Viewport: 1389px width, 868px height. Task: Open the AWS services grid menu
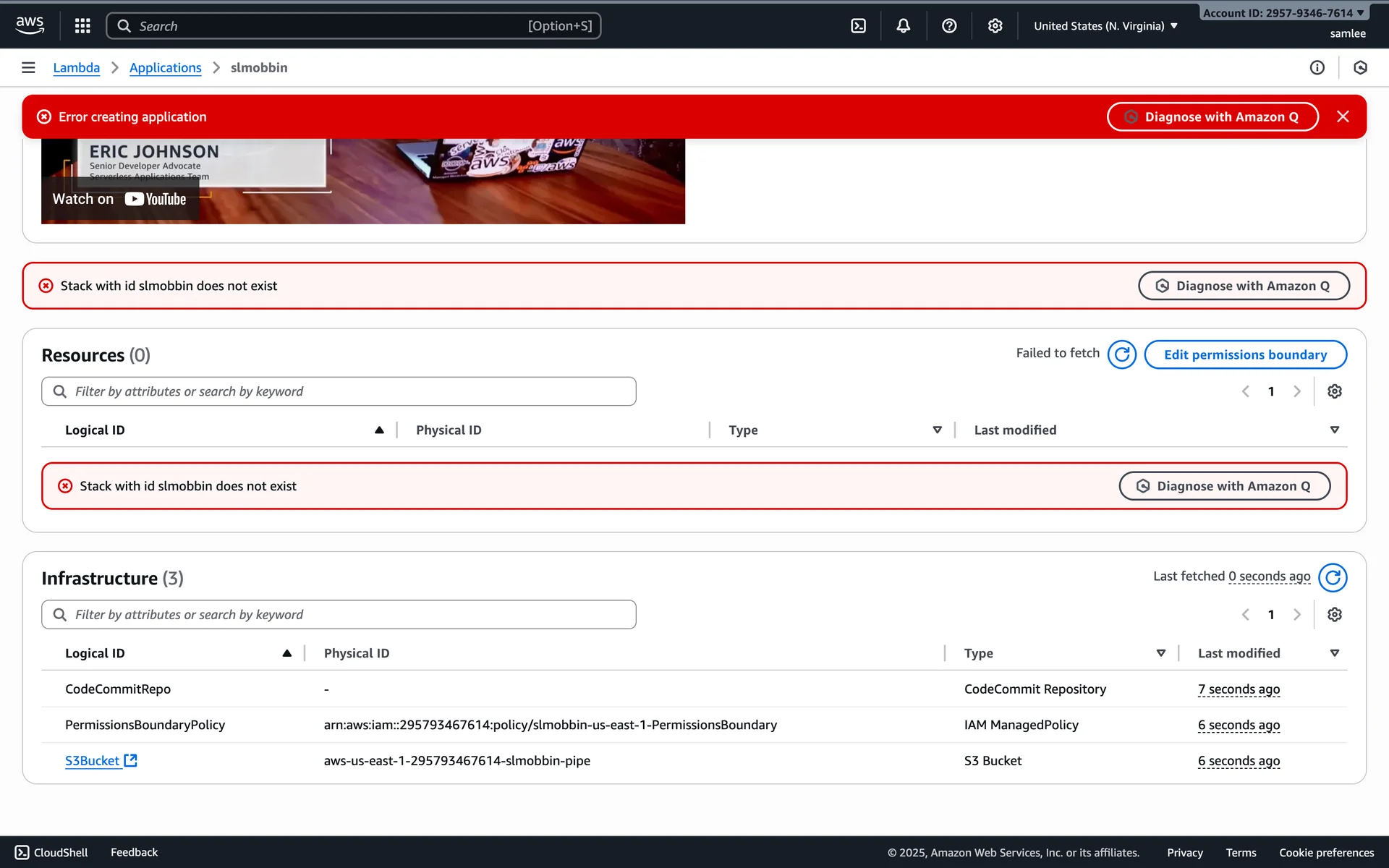[x=82, y=26]
